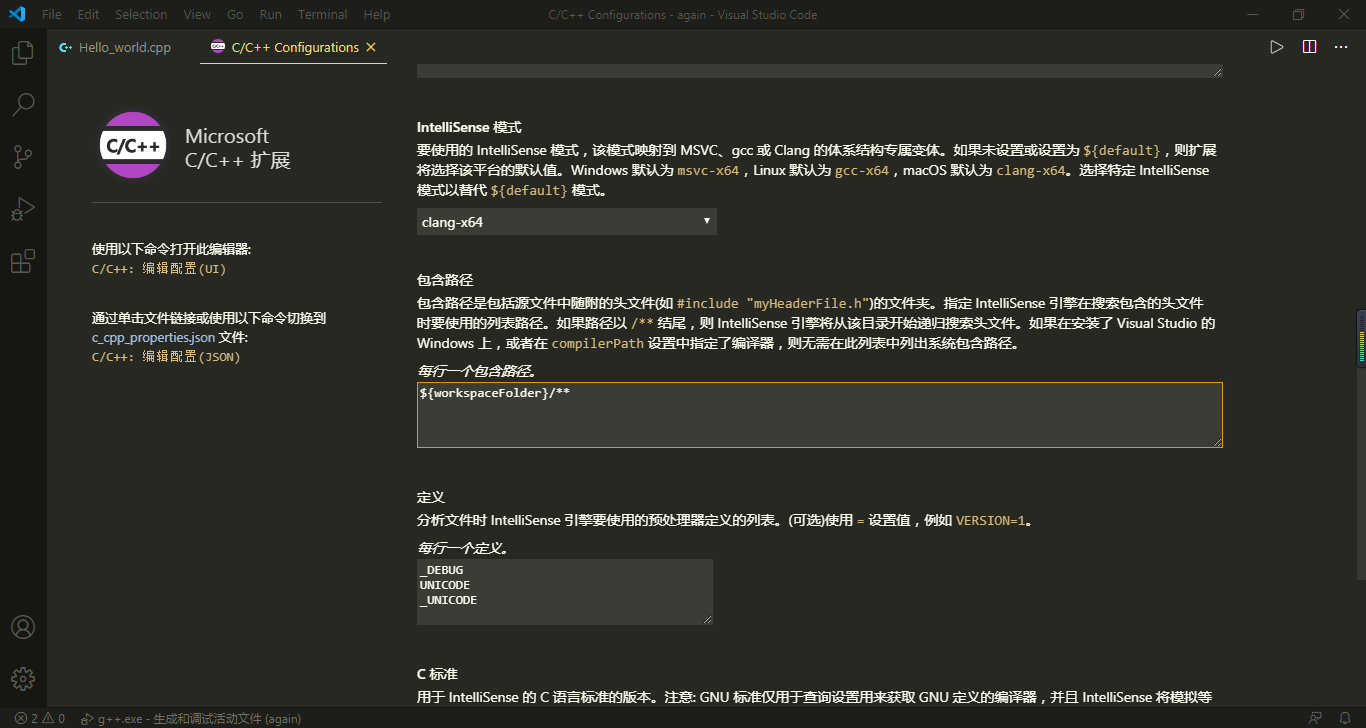
Task: Open the Selection menu
Action: pyautogui.click(x=141, y=15)
